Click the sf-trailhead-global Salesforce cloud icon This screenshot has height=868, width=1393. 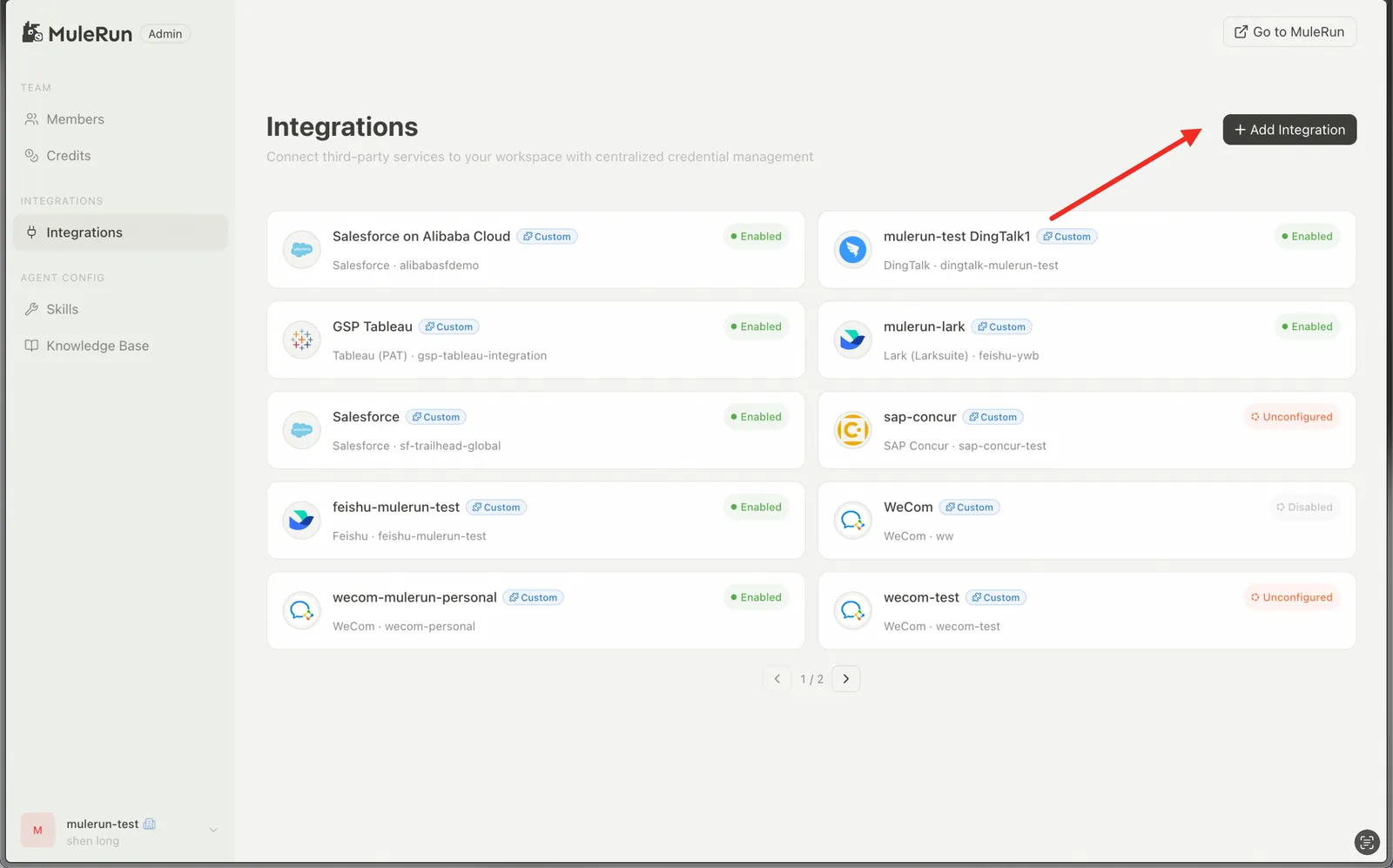[x=302, y=430]
